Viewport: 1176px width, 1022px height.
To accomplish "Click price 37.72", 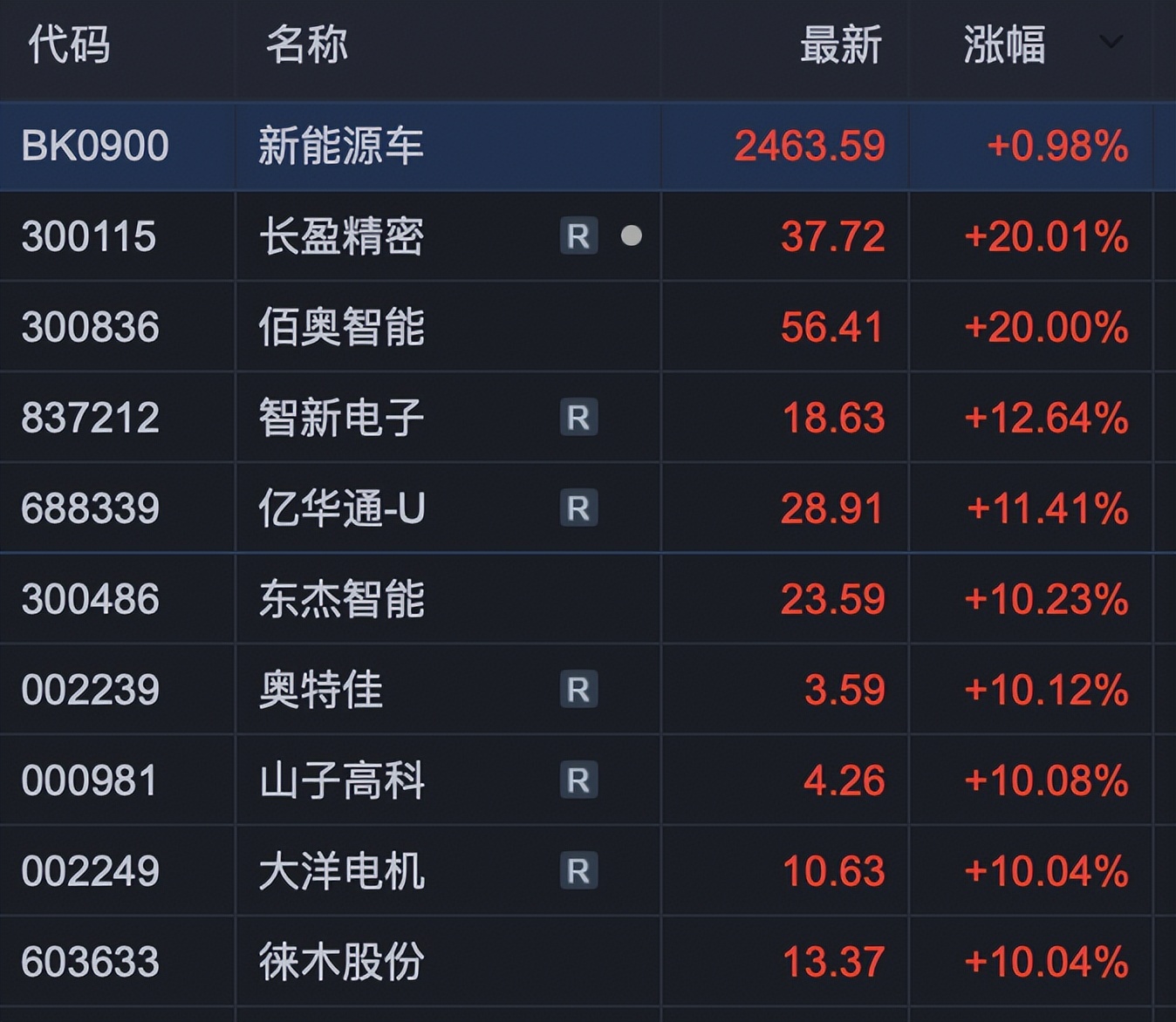I will (x=833, y=236).
